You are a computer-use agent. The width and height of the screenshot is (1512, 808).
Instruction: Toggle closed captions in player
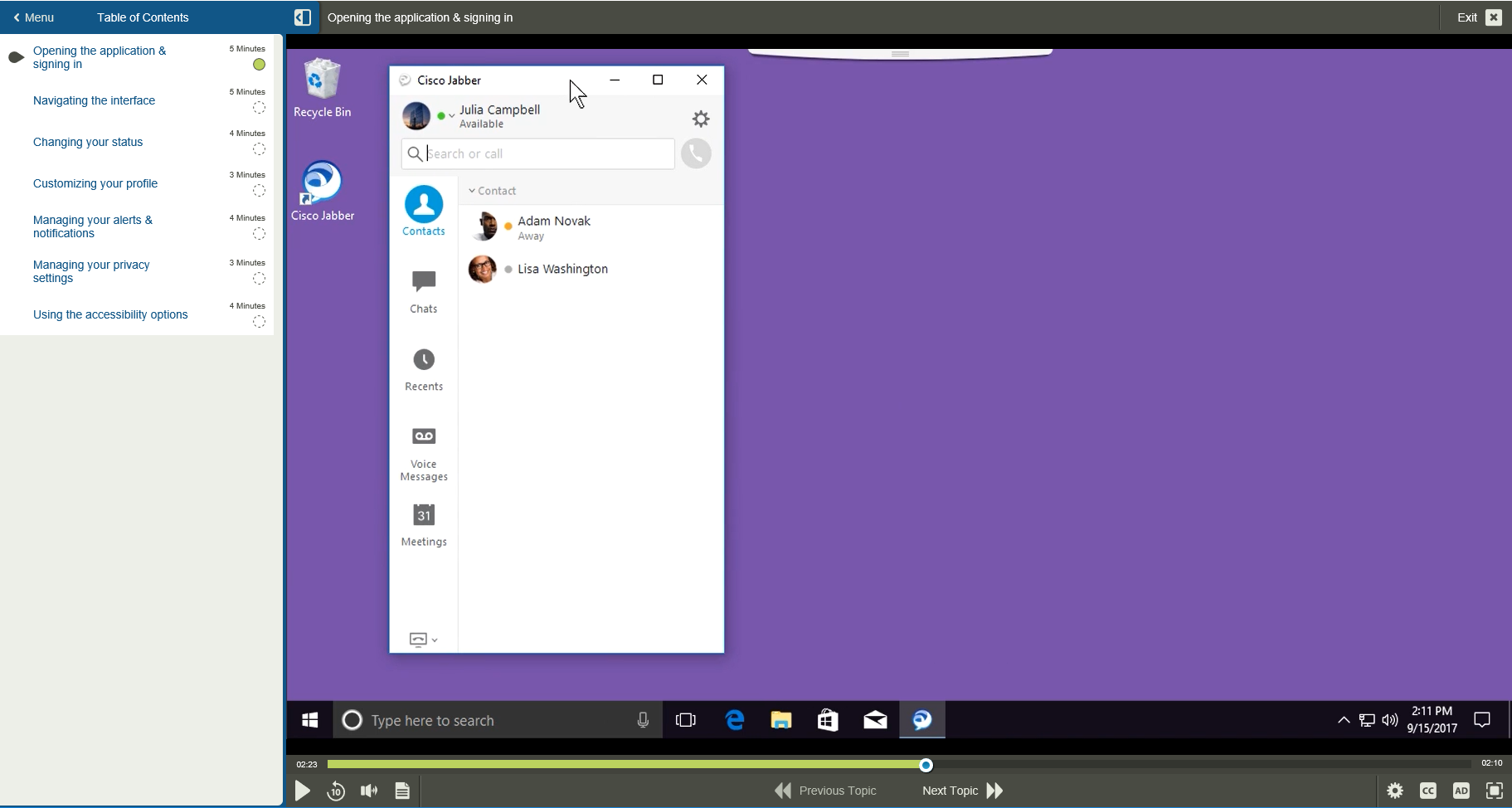[x=1427, y=791]
